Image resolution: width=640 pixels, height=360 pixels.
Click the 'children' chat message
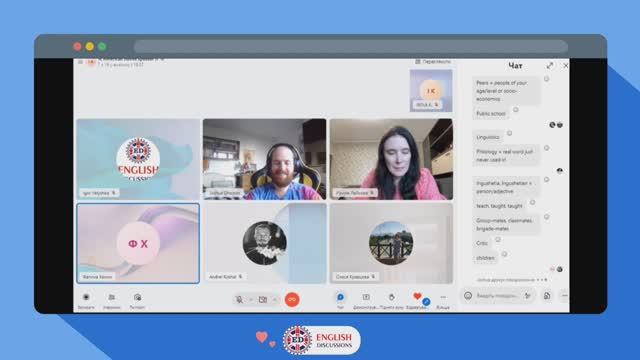point(485,258)
